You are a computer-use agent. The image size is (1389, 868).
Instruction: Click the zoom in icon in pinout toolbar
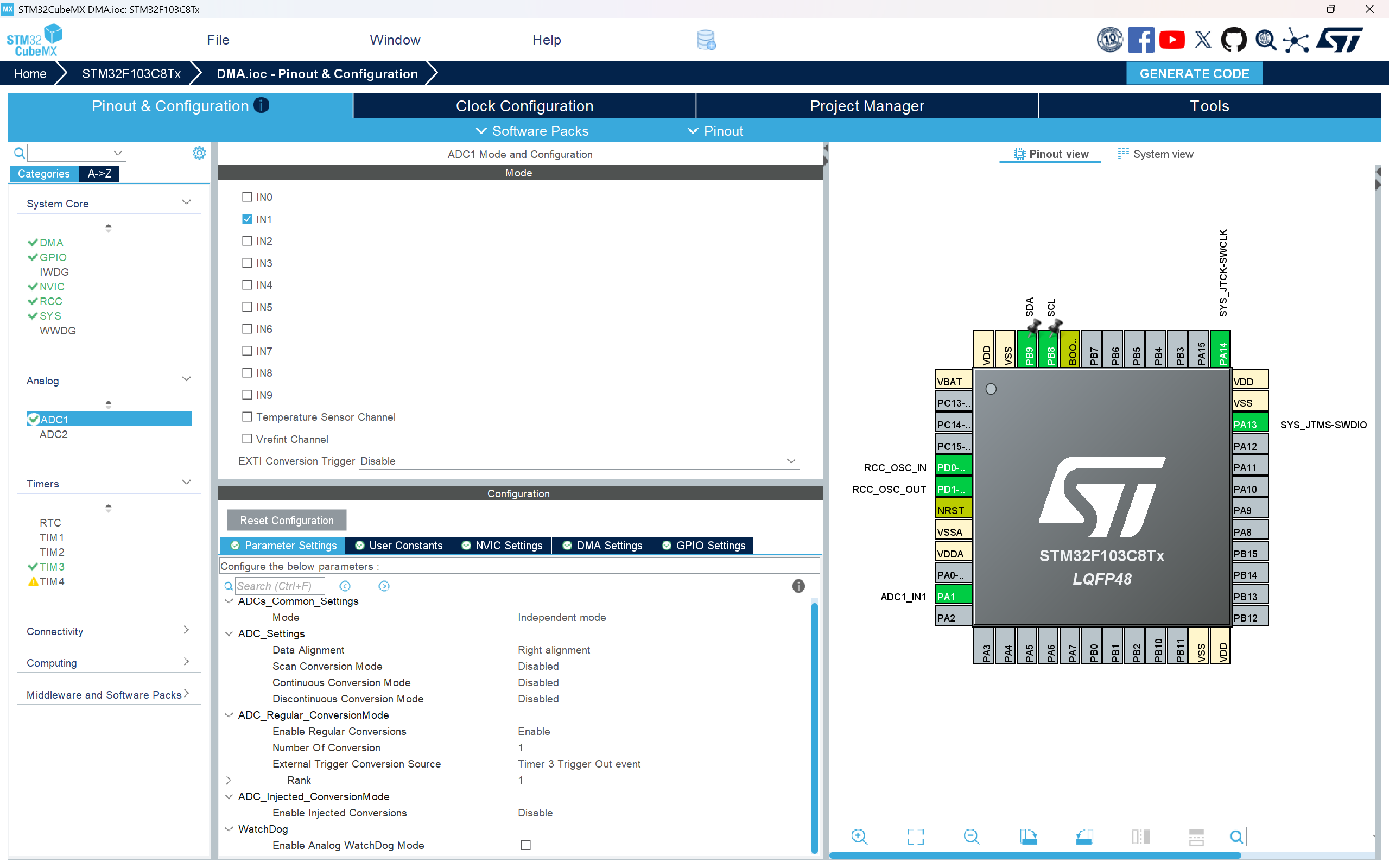point(859,837)
